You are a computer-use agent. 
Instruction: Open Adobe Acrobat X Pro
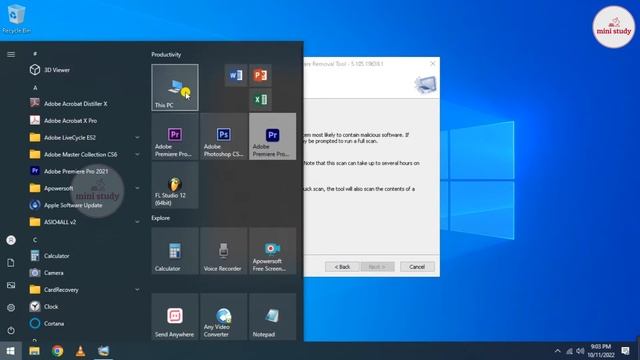85,121
